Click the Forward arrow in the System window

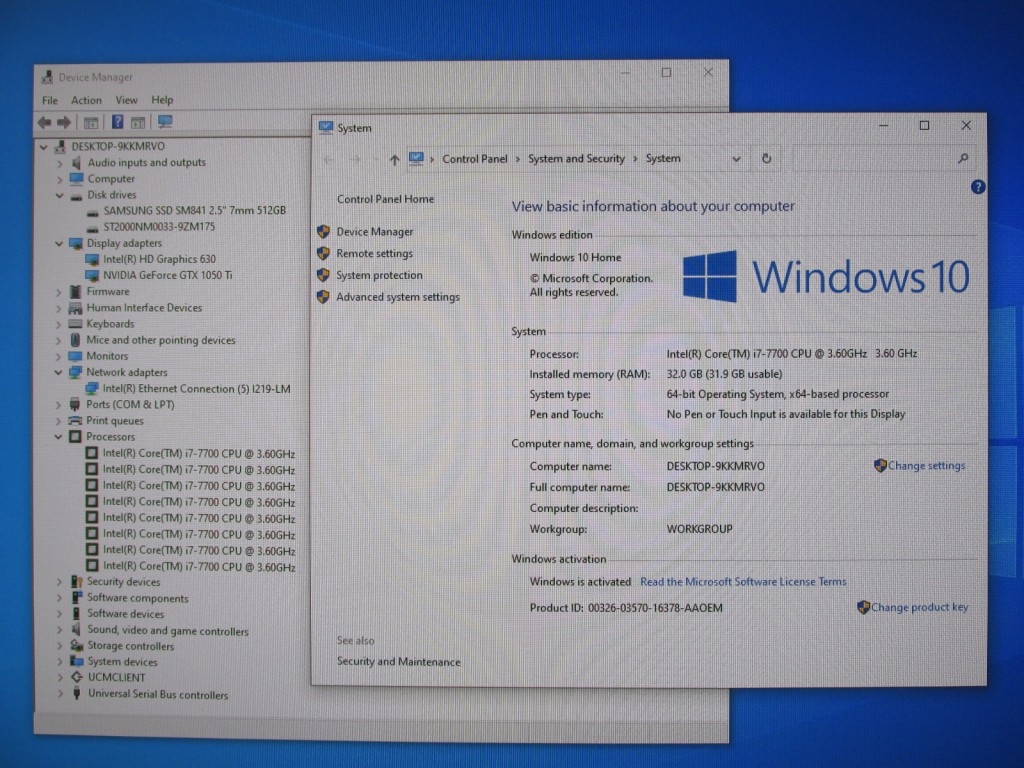coord(355,159)
